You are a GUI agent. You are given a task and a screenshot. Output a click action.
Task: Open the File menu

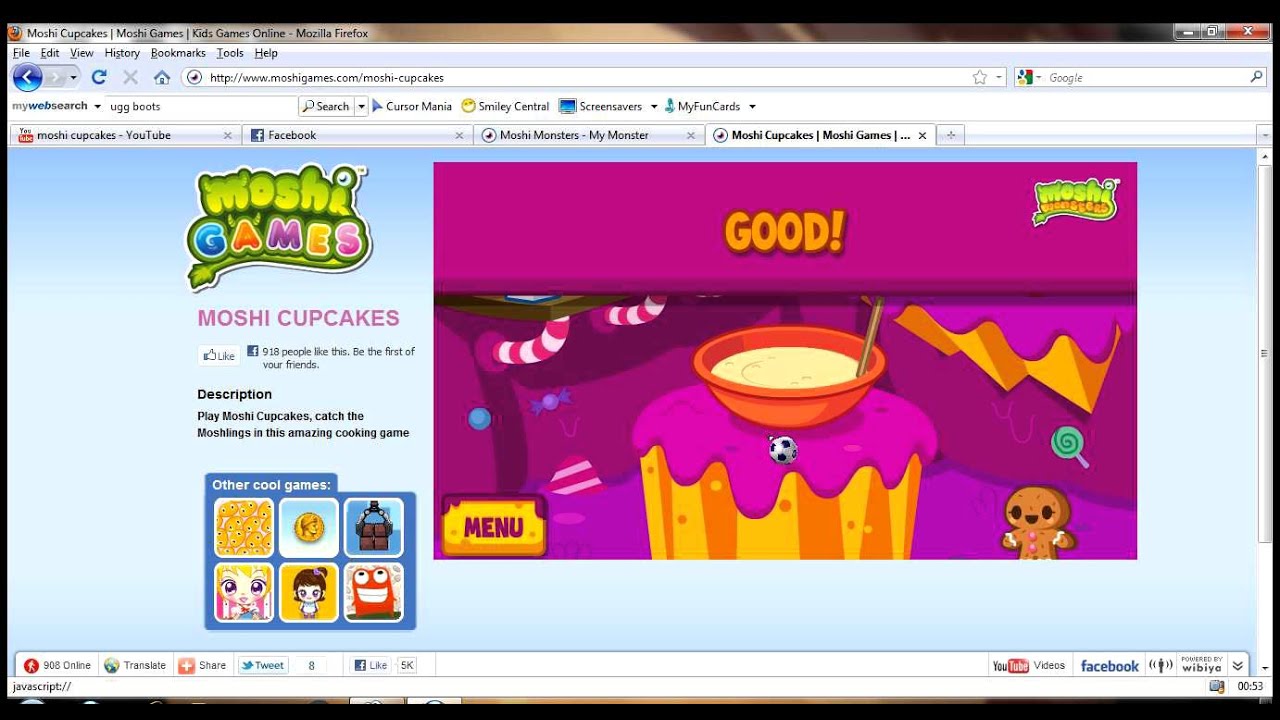click(21, 53)
